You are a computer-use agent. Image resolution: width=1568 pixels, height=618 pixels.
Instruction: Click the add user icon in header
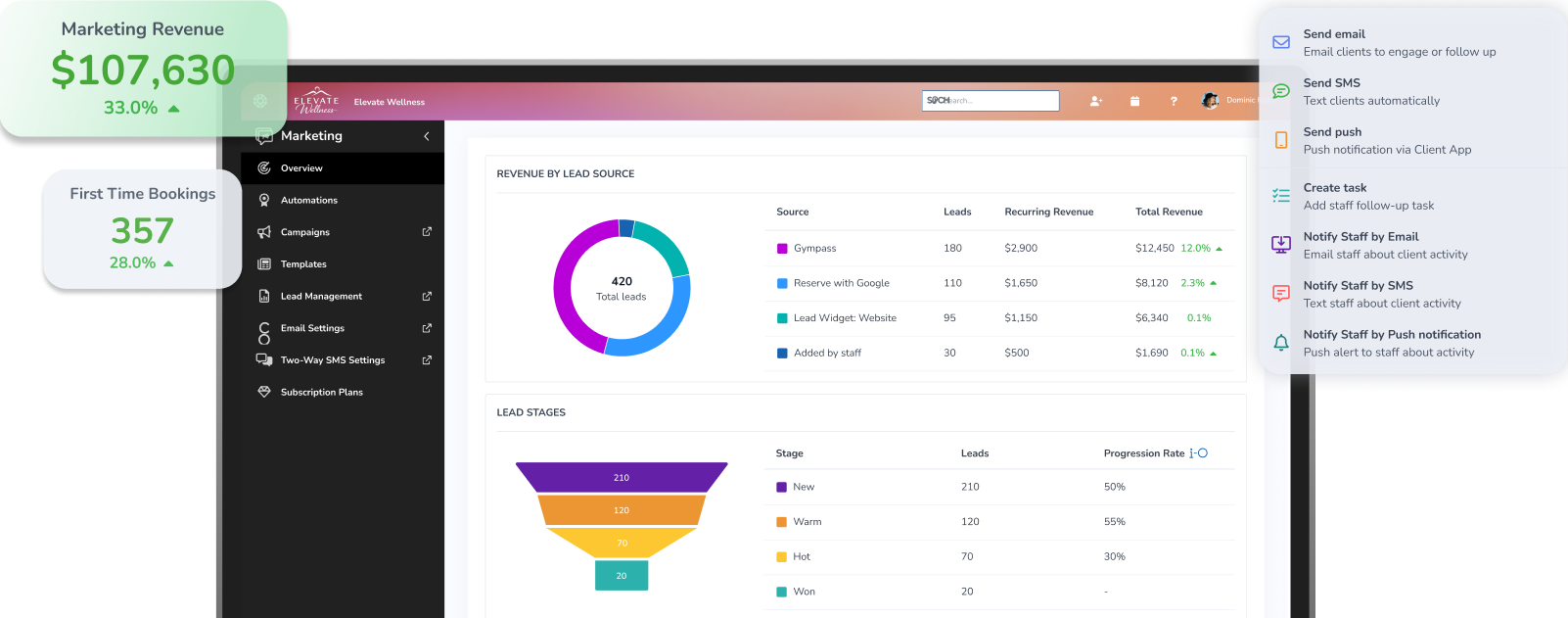coord(1095,101)
